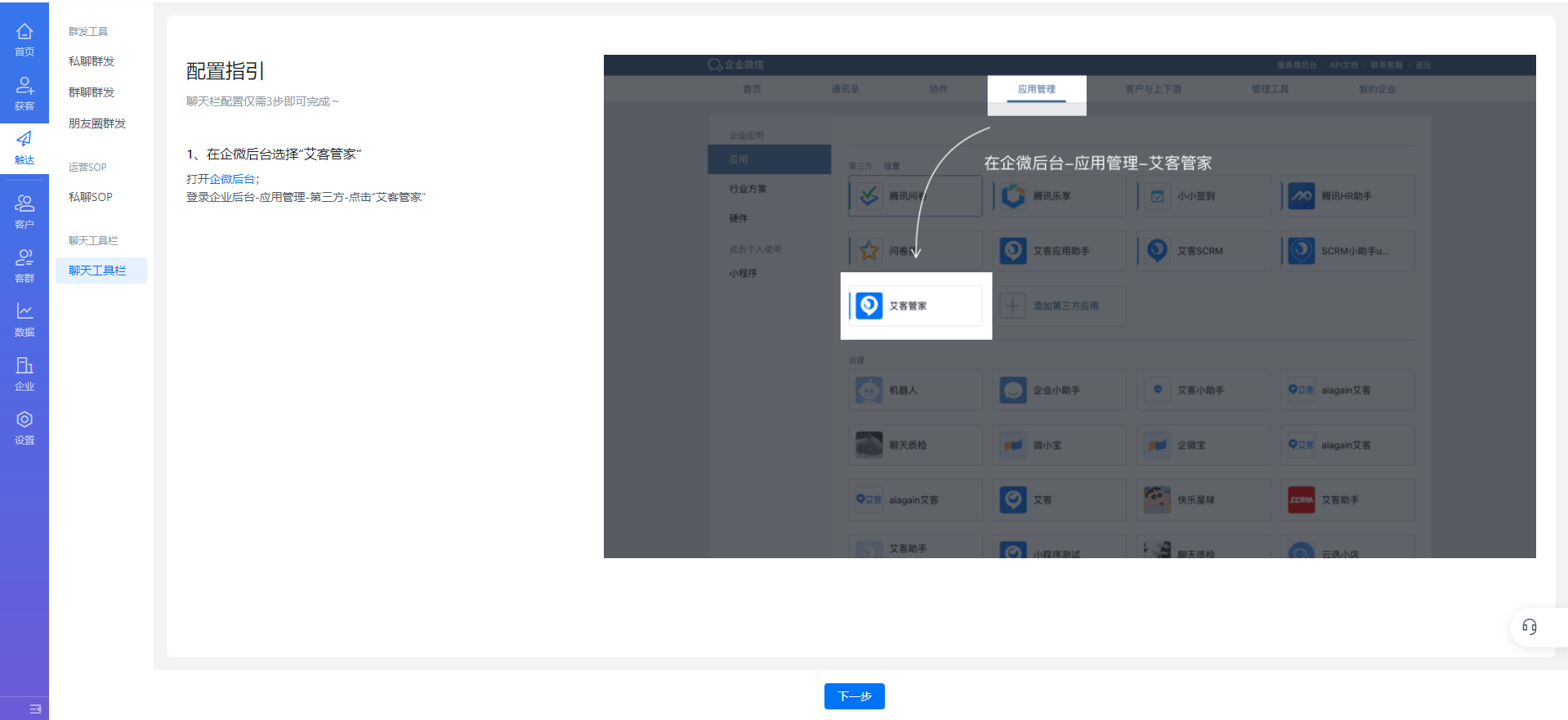This screenshot has width=1568, height=720.
Task: Collapse the sidebar using bottom toggle icon
Action: [35, 709]
